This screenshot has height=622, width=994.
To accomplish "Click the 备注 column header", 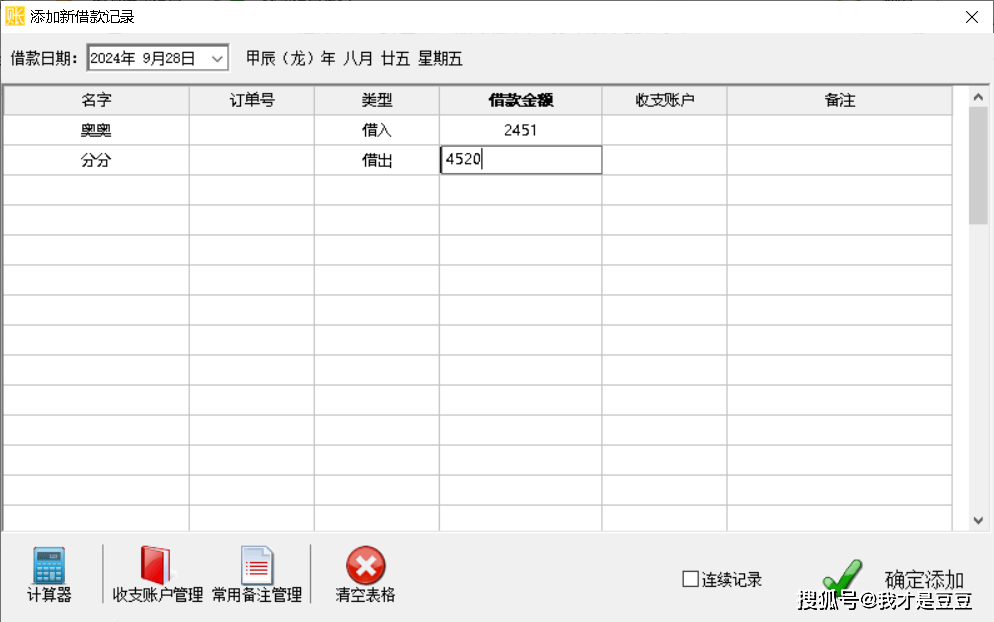I will click(839, 100).
